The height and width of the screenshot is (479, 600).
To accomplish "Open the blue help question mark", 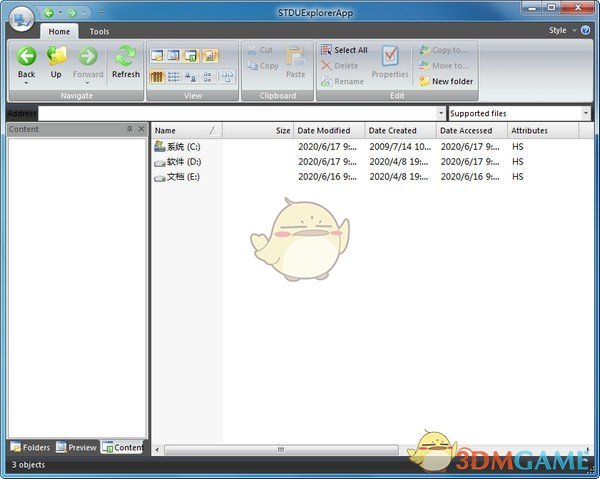I will 585,30.
